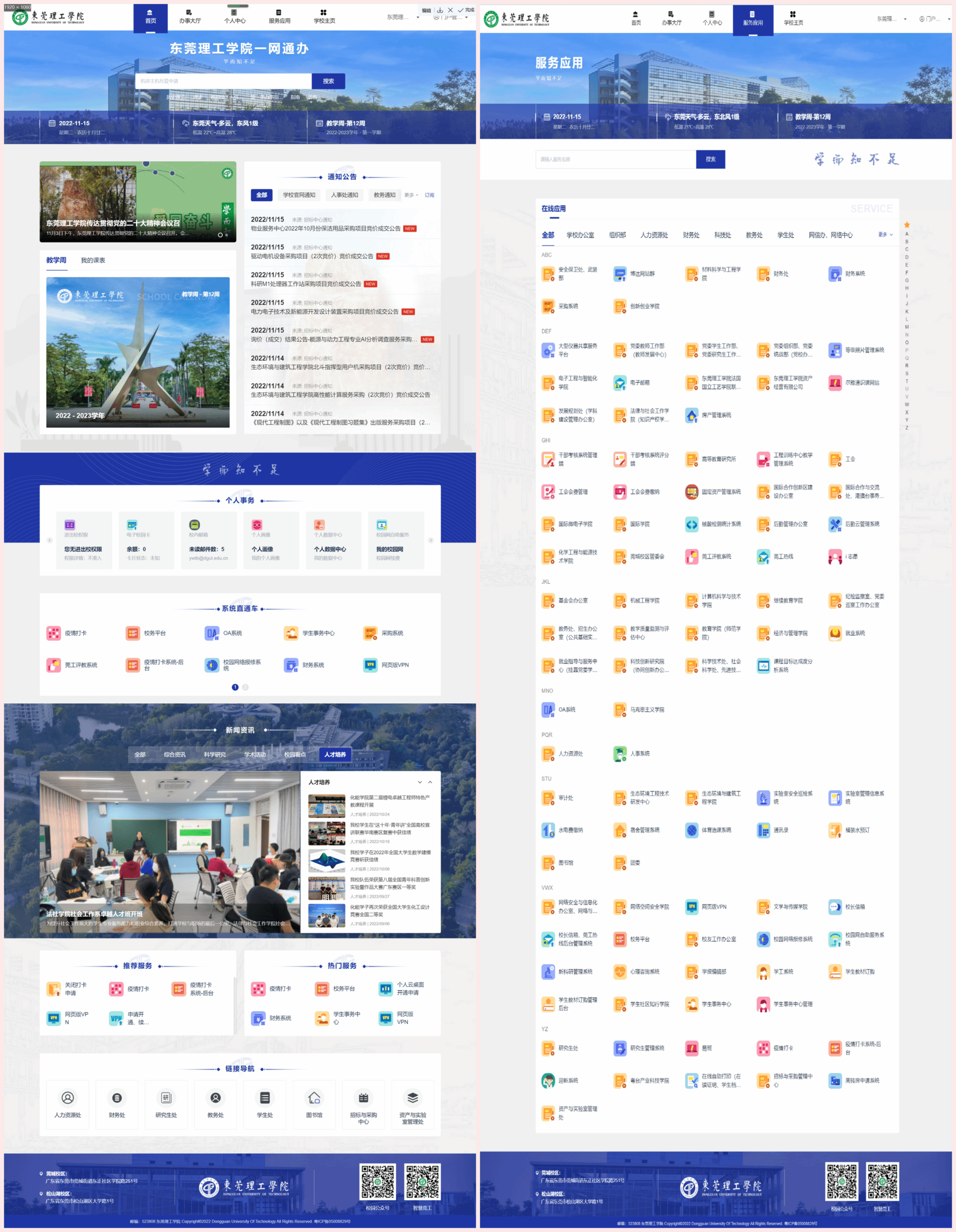
Task: Click the download icon in screenshot toolbar
Action: [440, 10]
